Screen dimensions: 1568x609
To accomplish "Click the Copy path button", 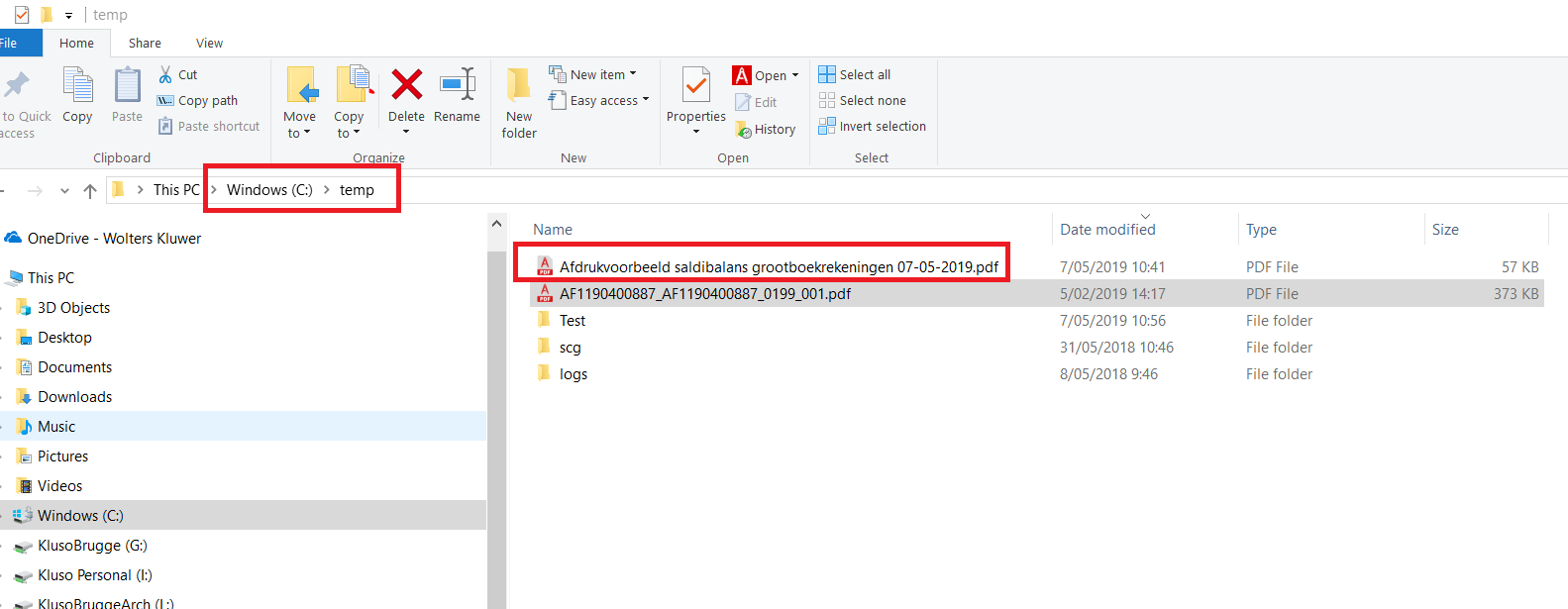I will [x=198, y=100].
